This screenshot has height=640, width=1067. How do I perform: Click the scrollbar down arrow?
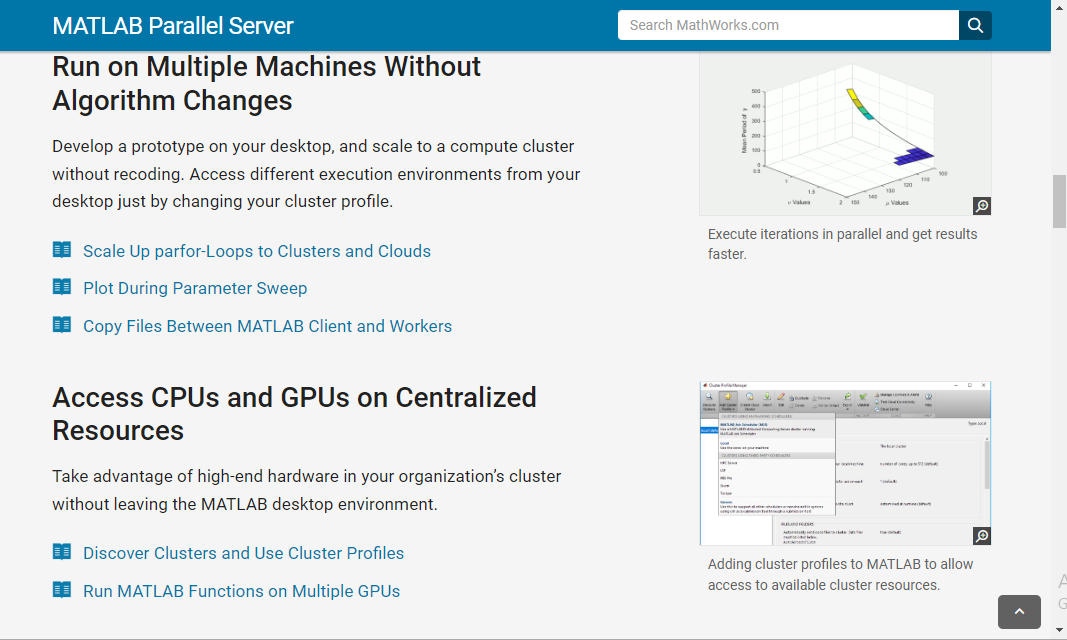click(x=1059, y=630)
